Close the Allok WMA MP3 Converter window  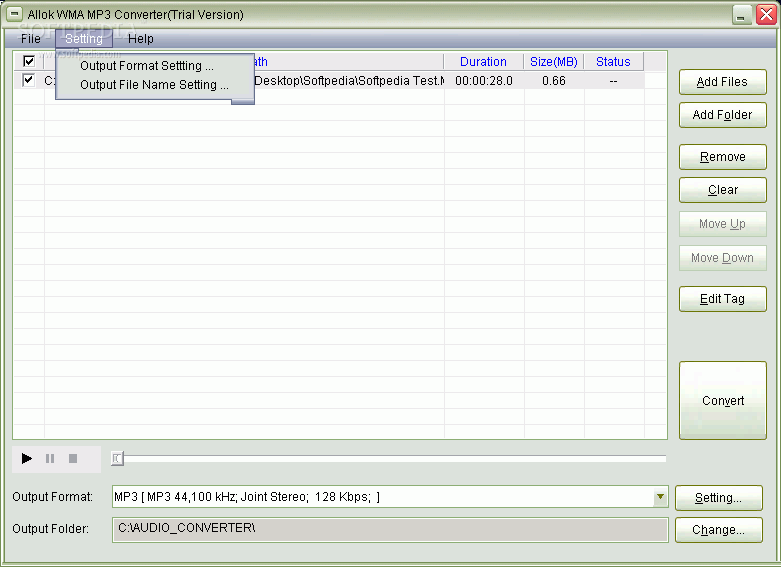pyautogui.click(x=766, y=14)
